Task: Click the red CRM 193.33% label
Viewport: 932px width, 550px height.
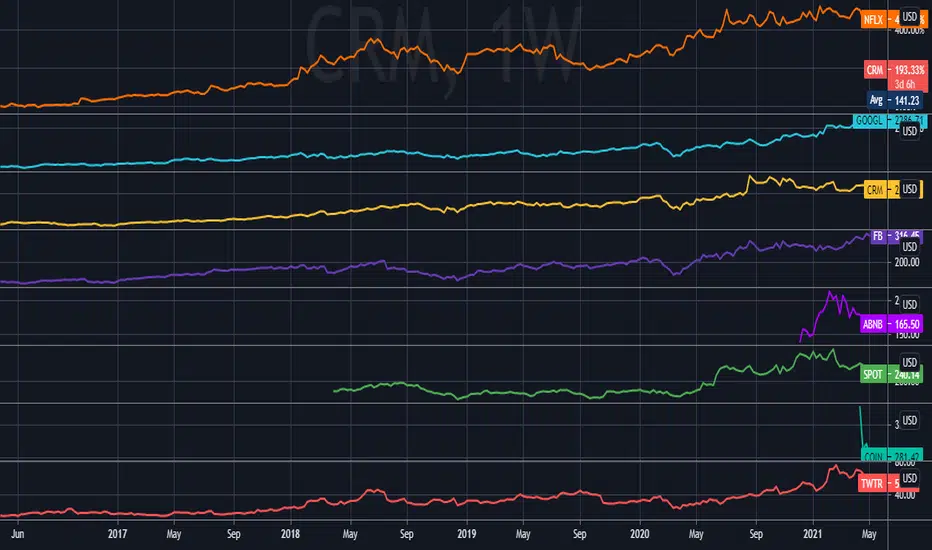Action: click(895, 70)
